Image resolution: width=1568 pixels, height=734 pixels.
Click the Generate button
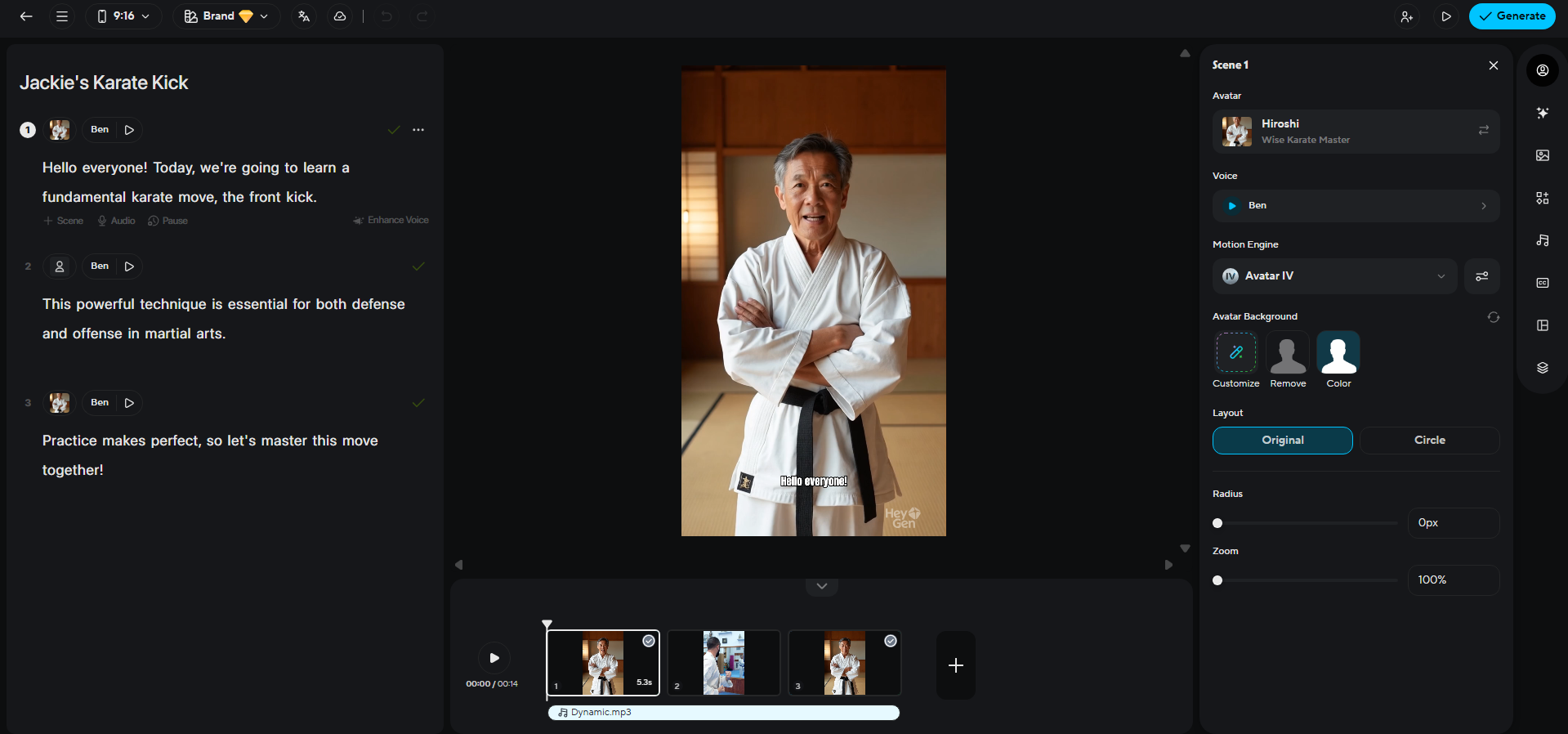click(x=1512, y=16)
